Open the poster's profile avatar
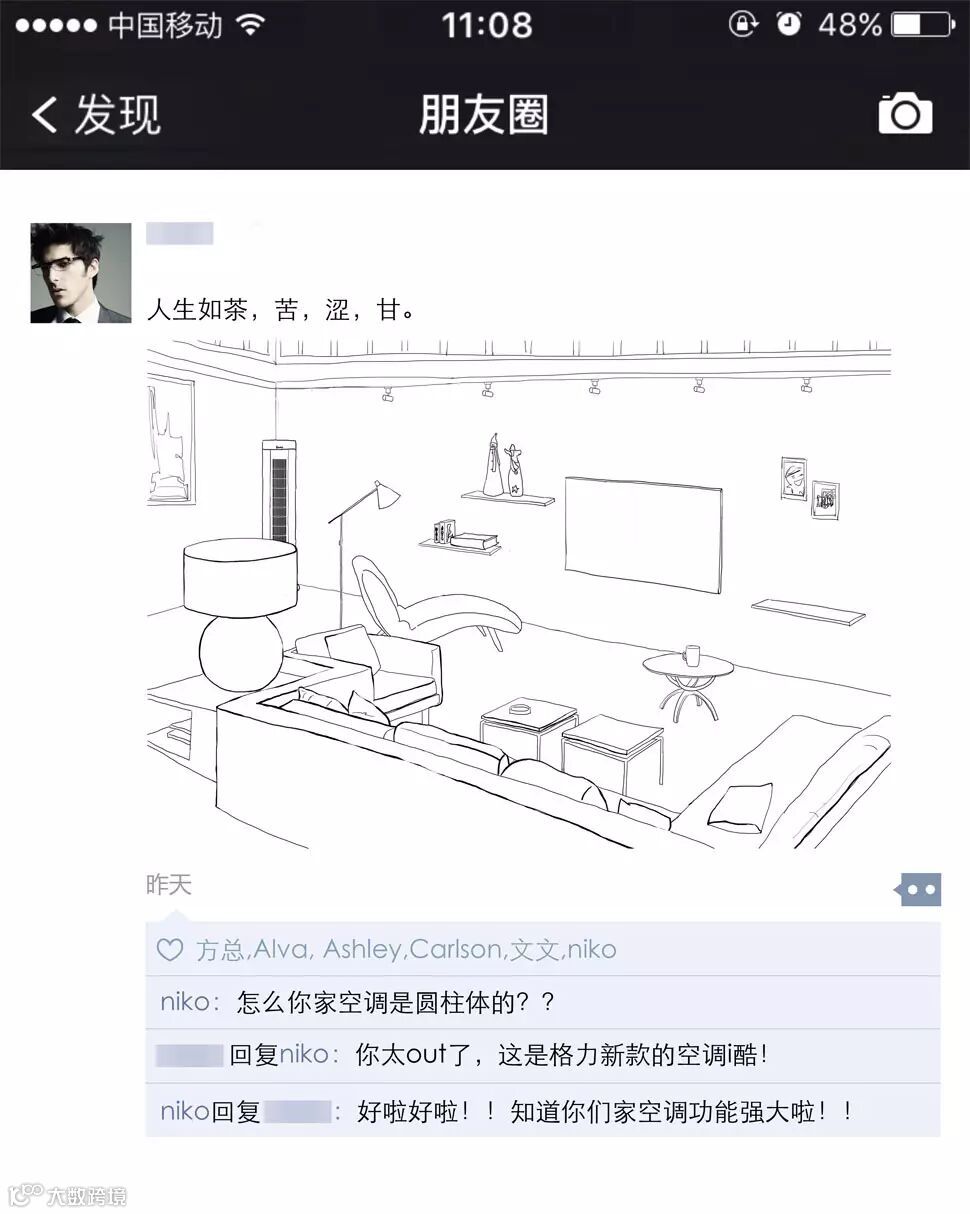The height and width of the screenshot is (1214, 970). click(80, 273)
